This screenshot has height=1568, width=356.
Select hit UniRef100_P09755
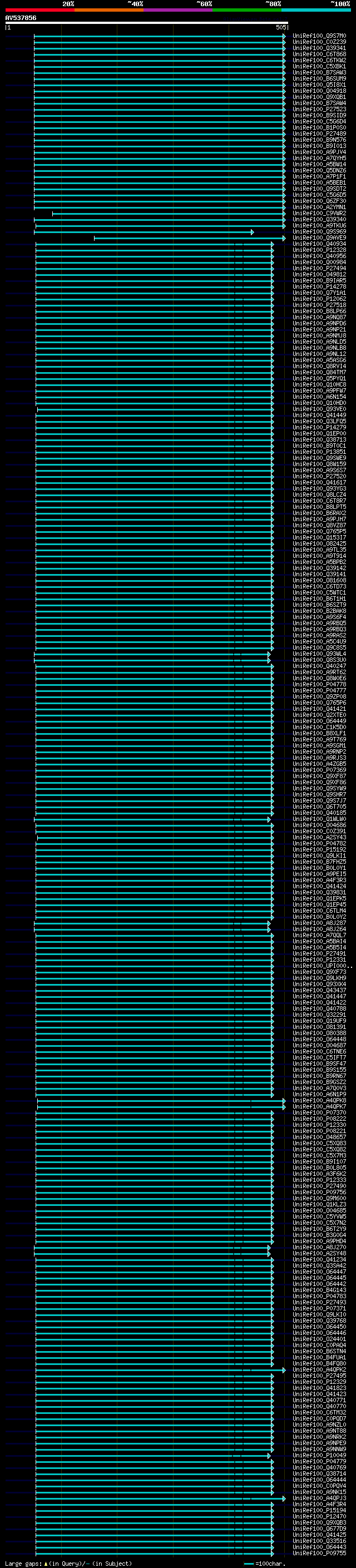point(319,1554)
